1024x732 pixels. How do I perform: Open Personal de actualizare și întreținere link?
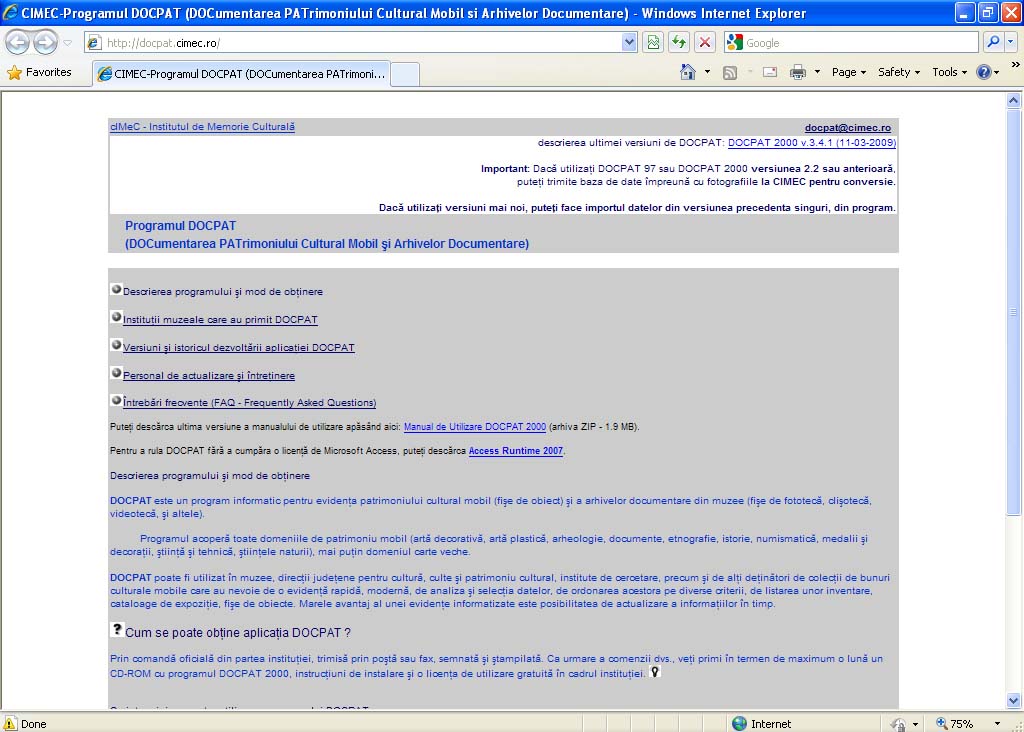[x=209, y=376]
